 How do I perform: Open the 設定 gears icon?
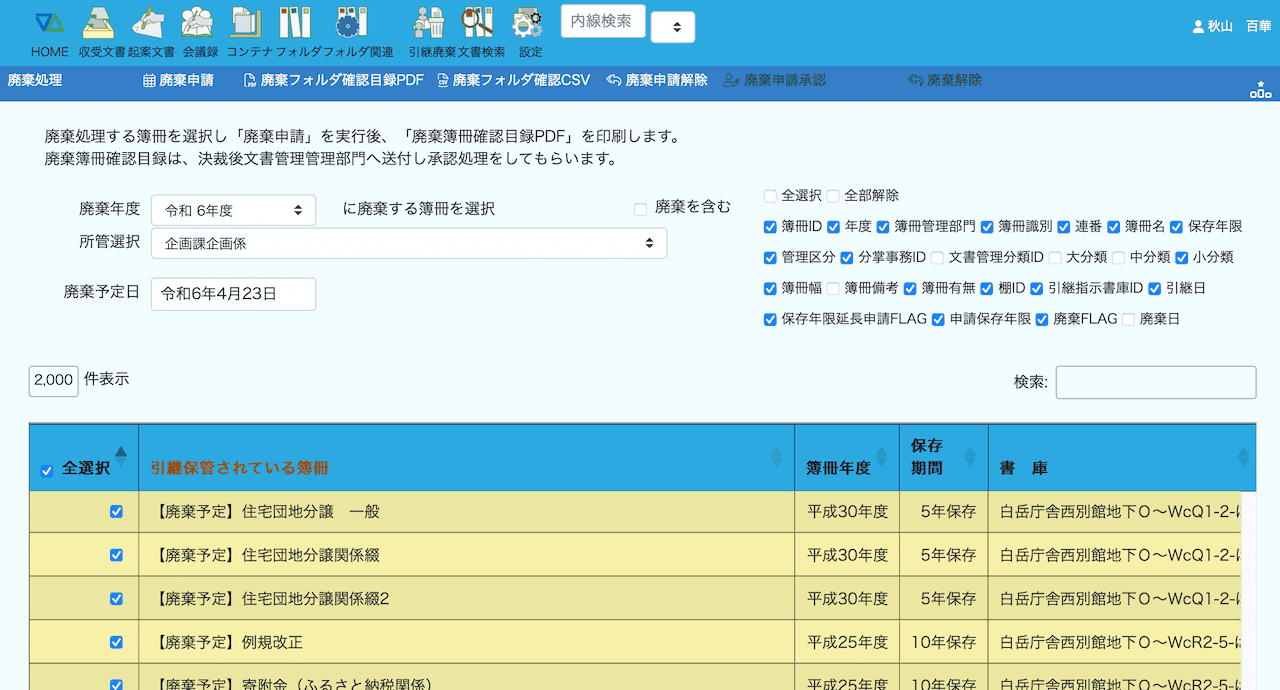coord(528,24)
